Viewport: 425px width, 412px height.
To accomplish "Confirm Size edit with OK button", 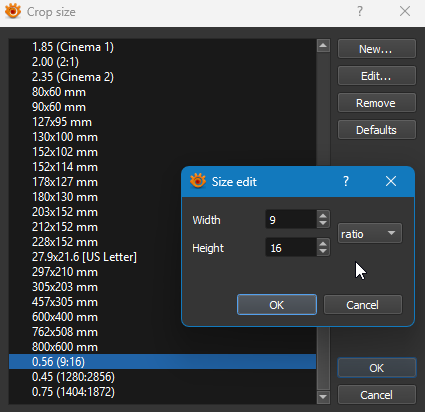I will click(x=277, y=305).
